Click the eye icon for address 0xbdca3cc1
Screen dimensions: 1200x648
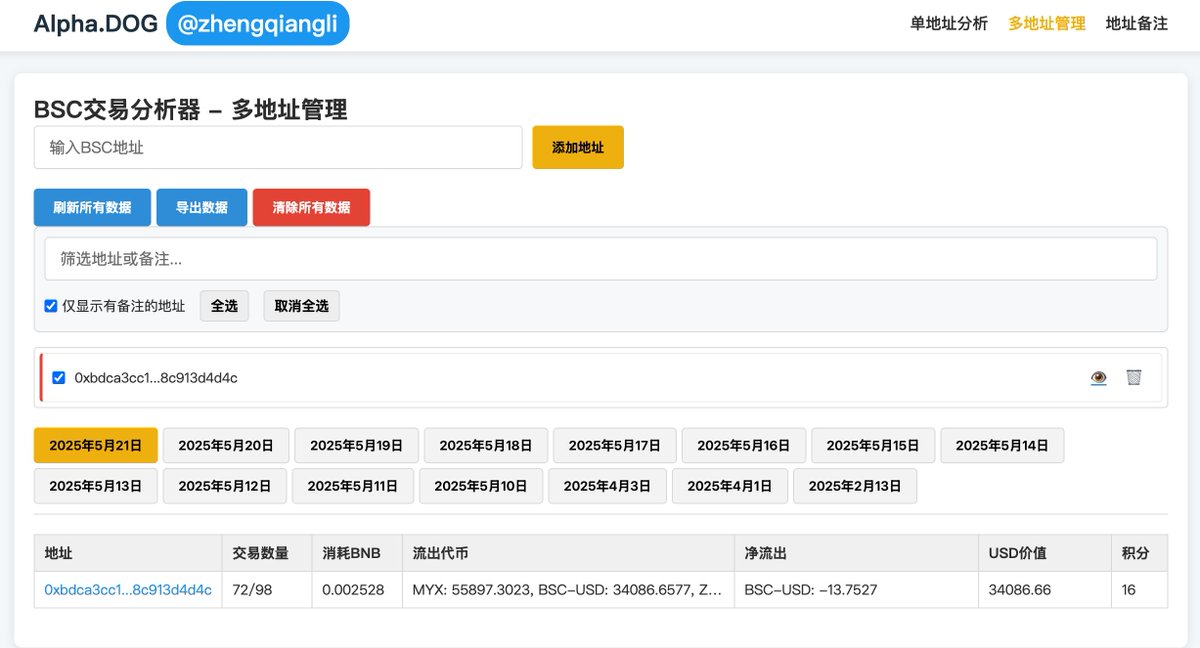pos(1098,377)
